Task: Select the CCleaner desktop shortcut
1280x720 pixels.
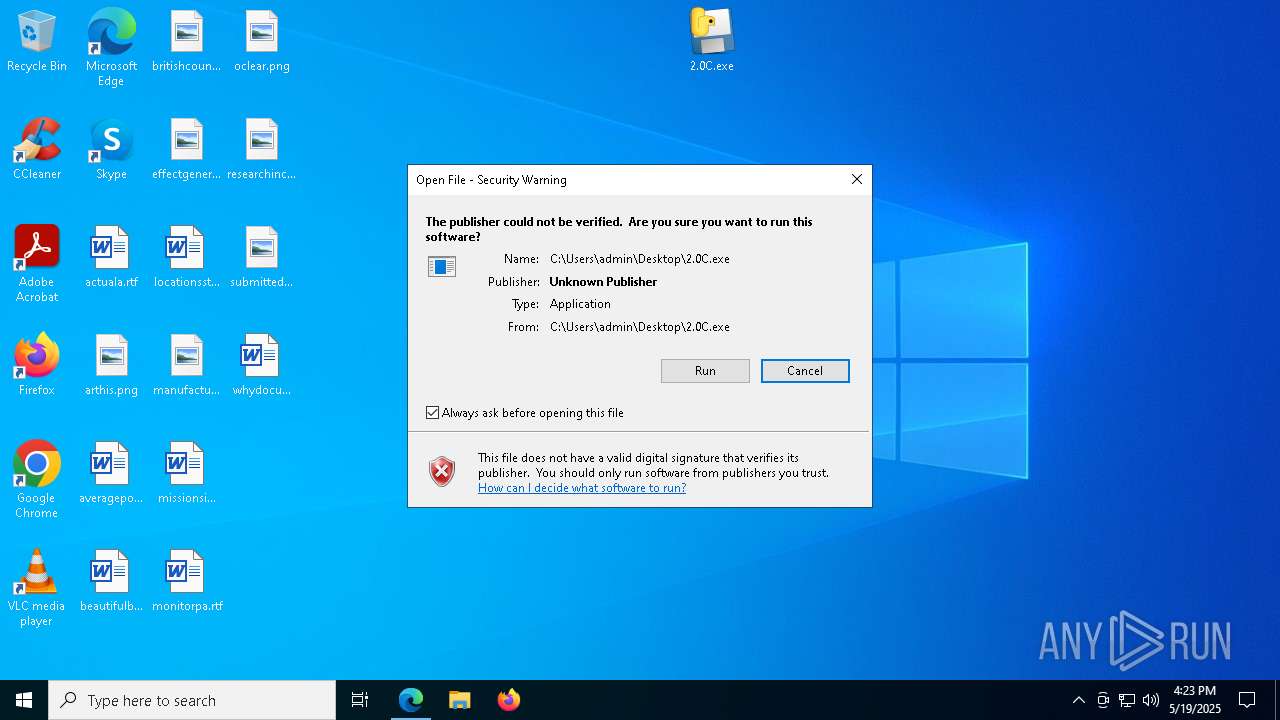Action: click(37, 150)
